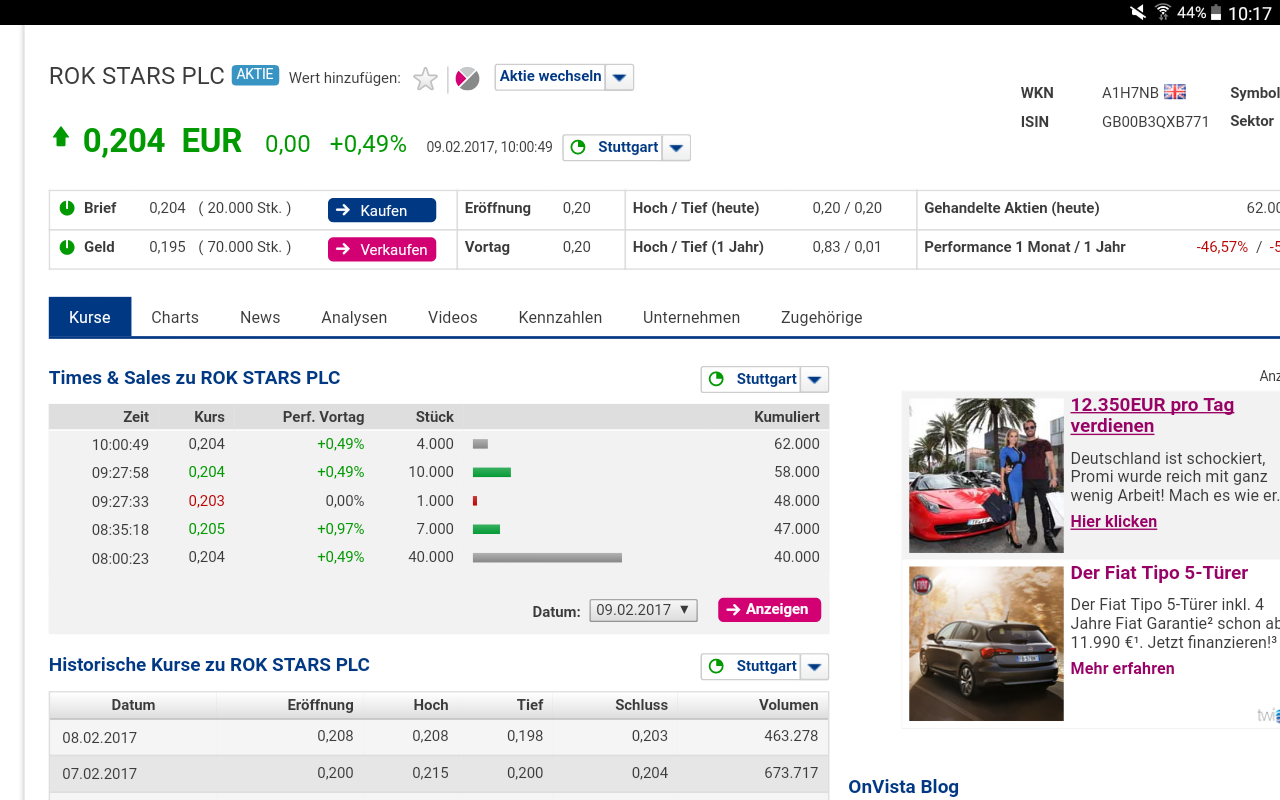Open the Stuttgart exchange dropdown near the price
Screen dimensions: 1280x800
click(676, 148)
